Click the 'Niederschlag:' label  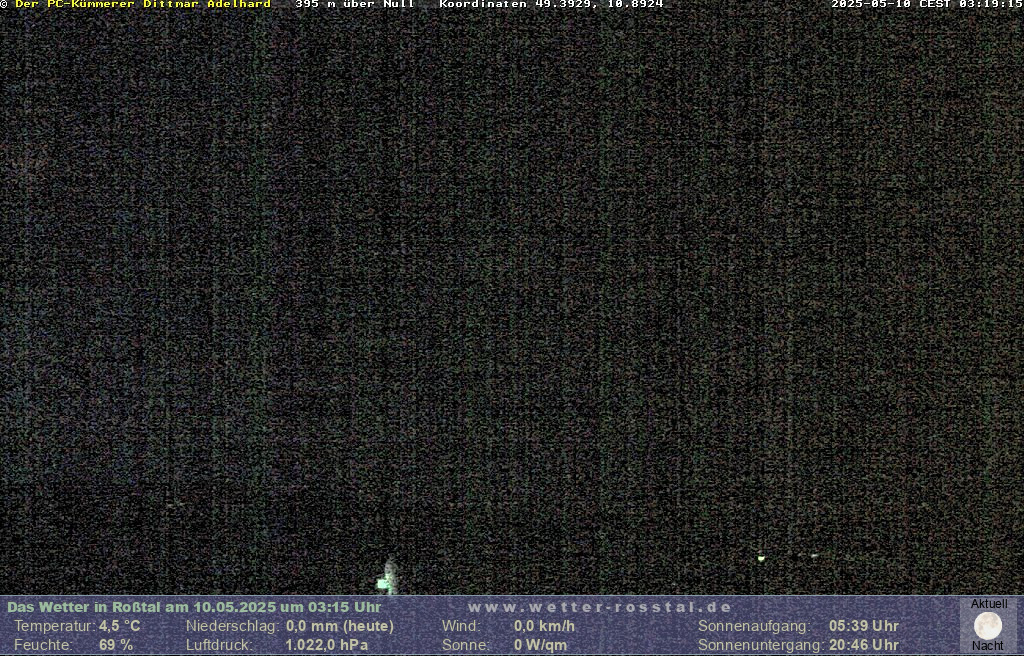pos(232,626)
